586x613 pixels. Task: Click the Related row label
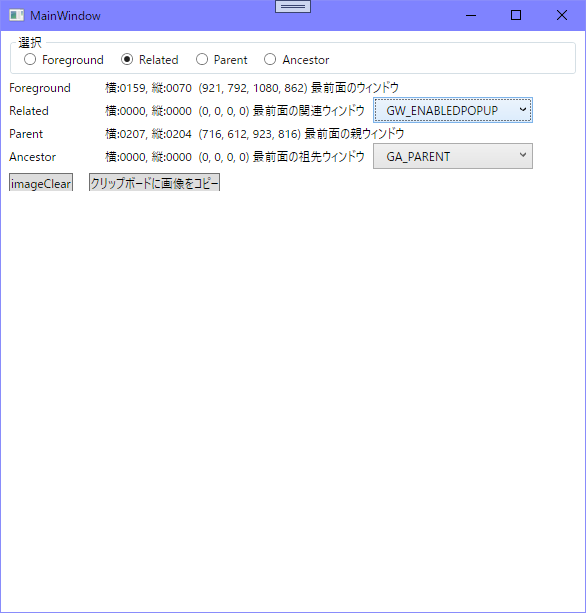point(29,111)
